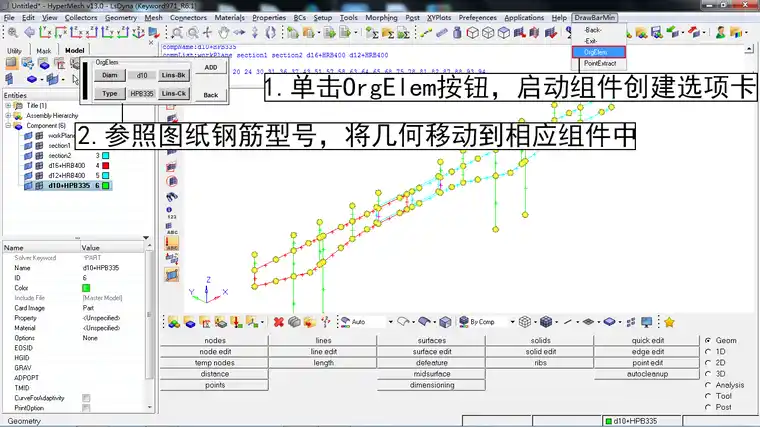760x427 pixels.
Task: Select the 2D radio button
Action: 708,363
